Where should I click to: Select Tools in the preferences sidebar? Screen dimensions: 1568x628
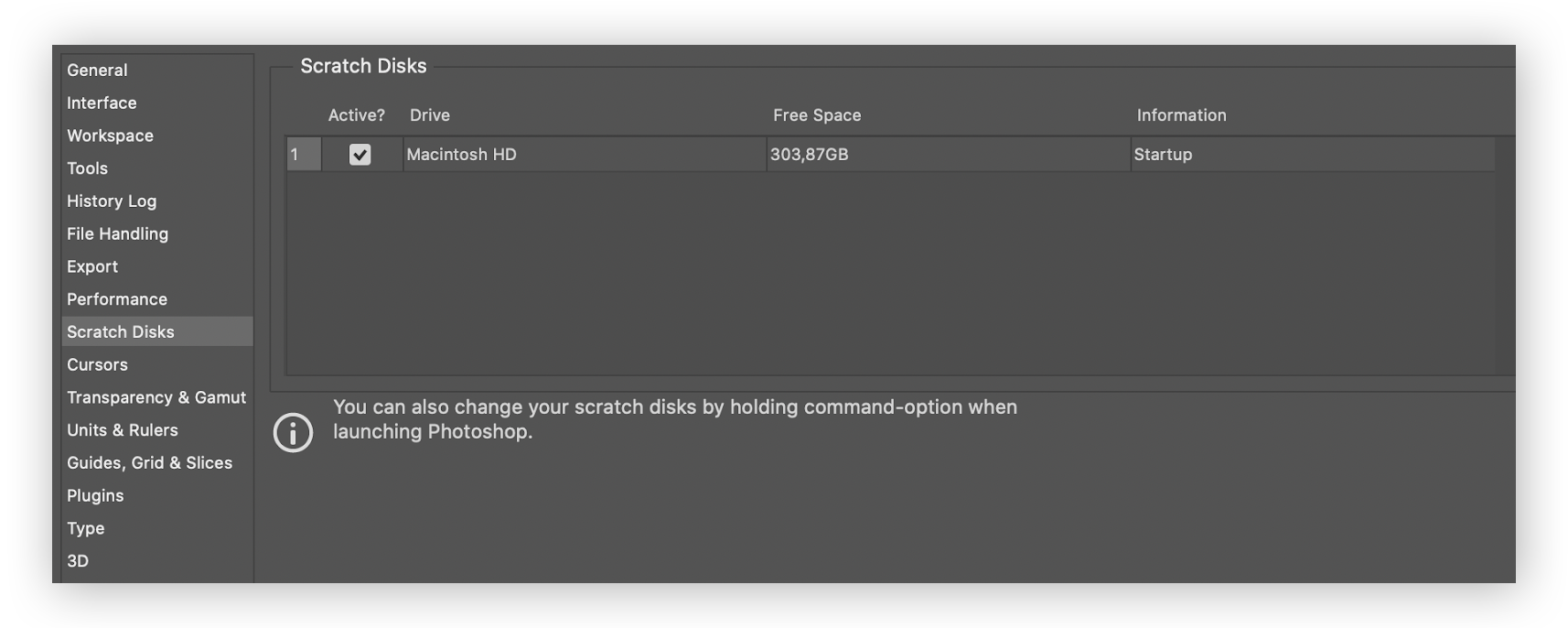tap(86, 168)
